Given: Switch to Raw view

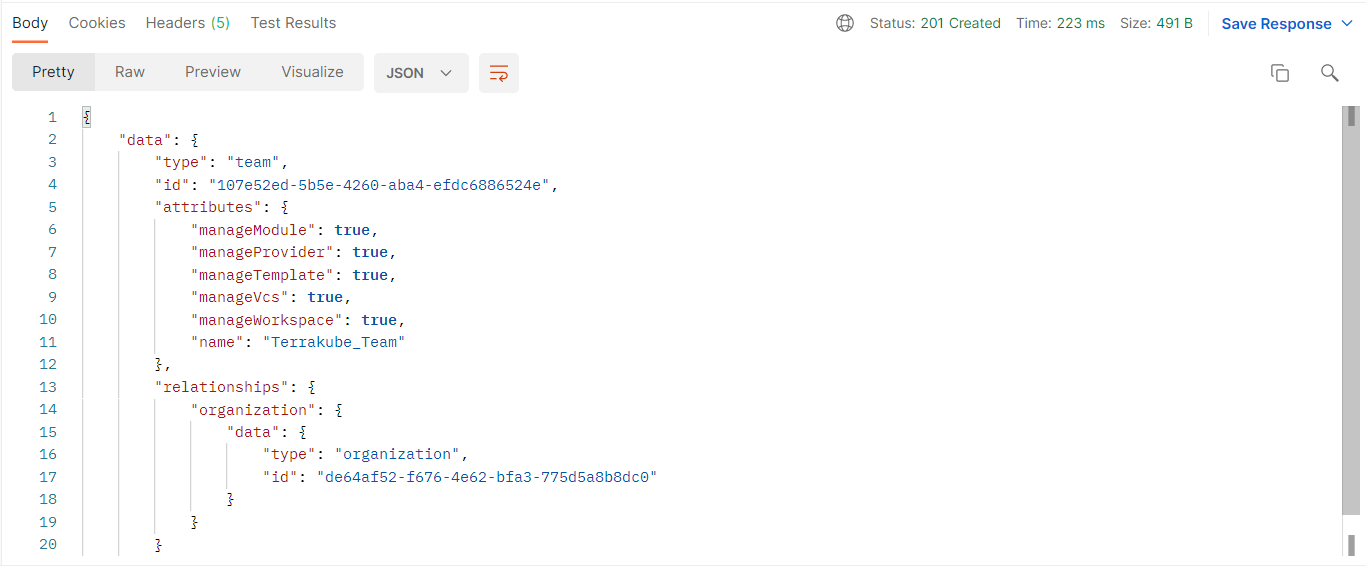Looking at the screenshot, I should [130, 72].
